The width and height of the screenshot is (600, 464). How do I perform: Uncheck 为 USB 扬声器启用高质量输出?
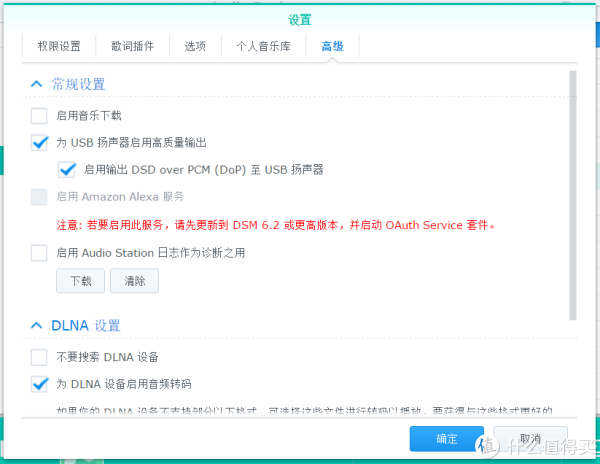click(x=39, y=143)
